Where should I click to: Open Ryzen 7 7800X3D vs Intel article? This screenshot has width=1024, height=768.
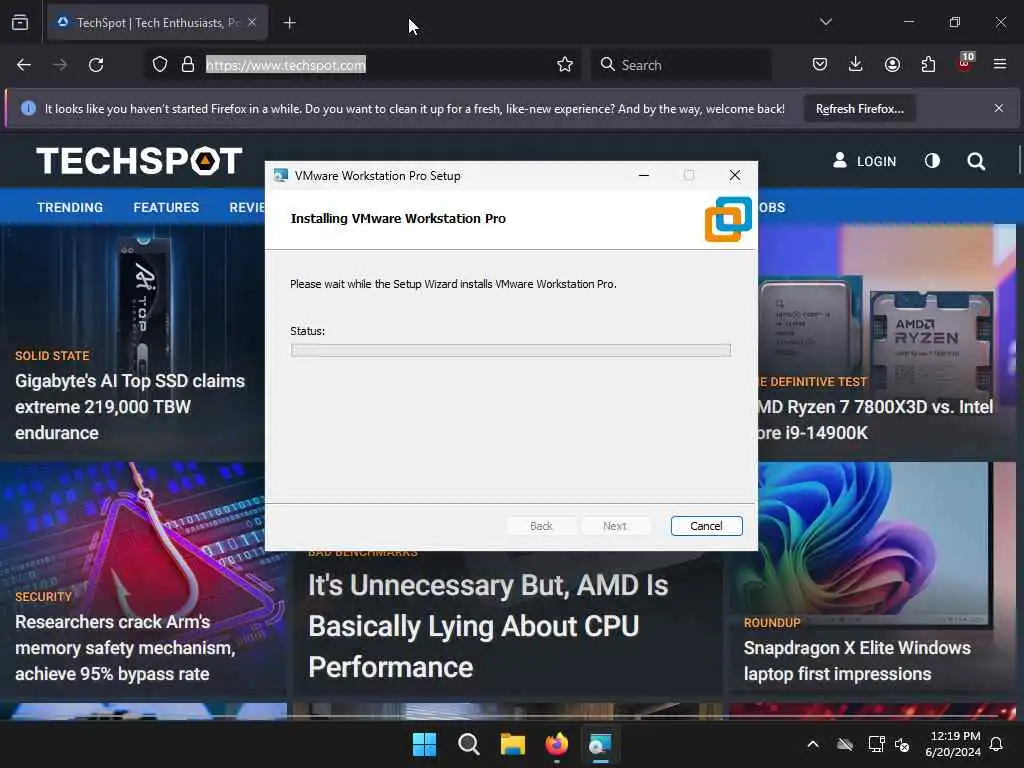pyautogui.click(x=874, y=420)
